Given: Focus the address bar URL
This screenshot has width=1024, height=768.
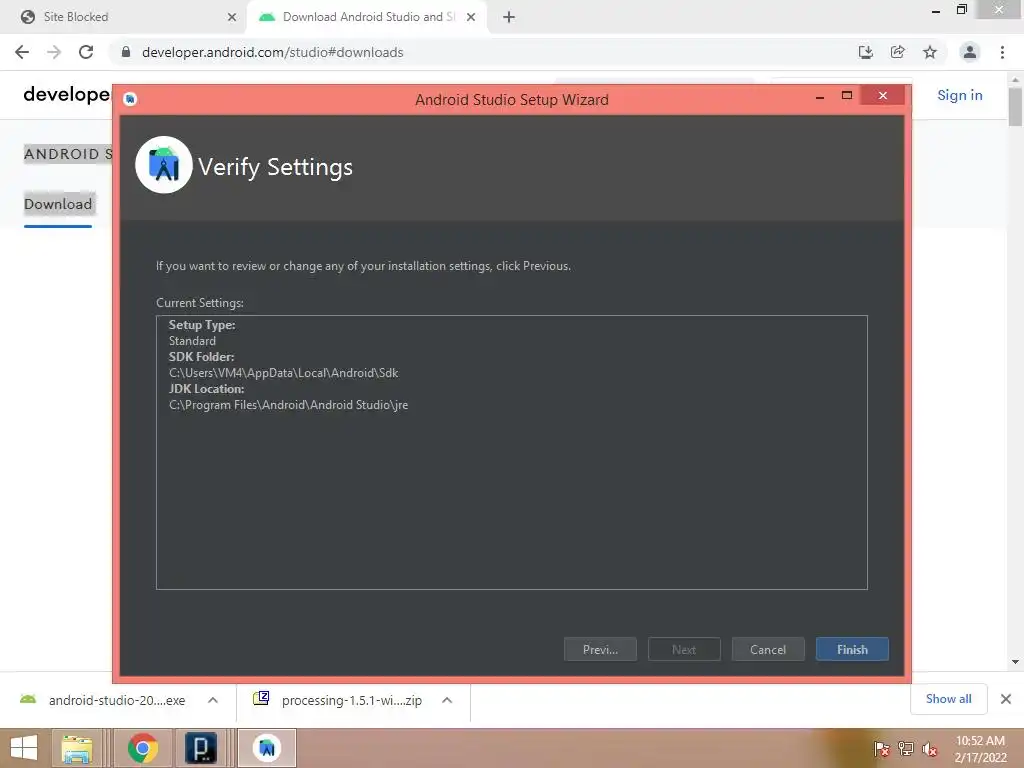Looking at the screenshot, I should [272, 52].
